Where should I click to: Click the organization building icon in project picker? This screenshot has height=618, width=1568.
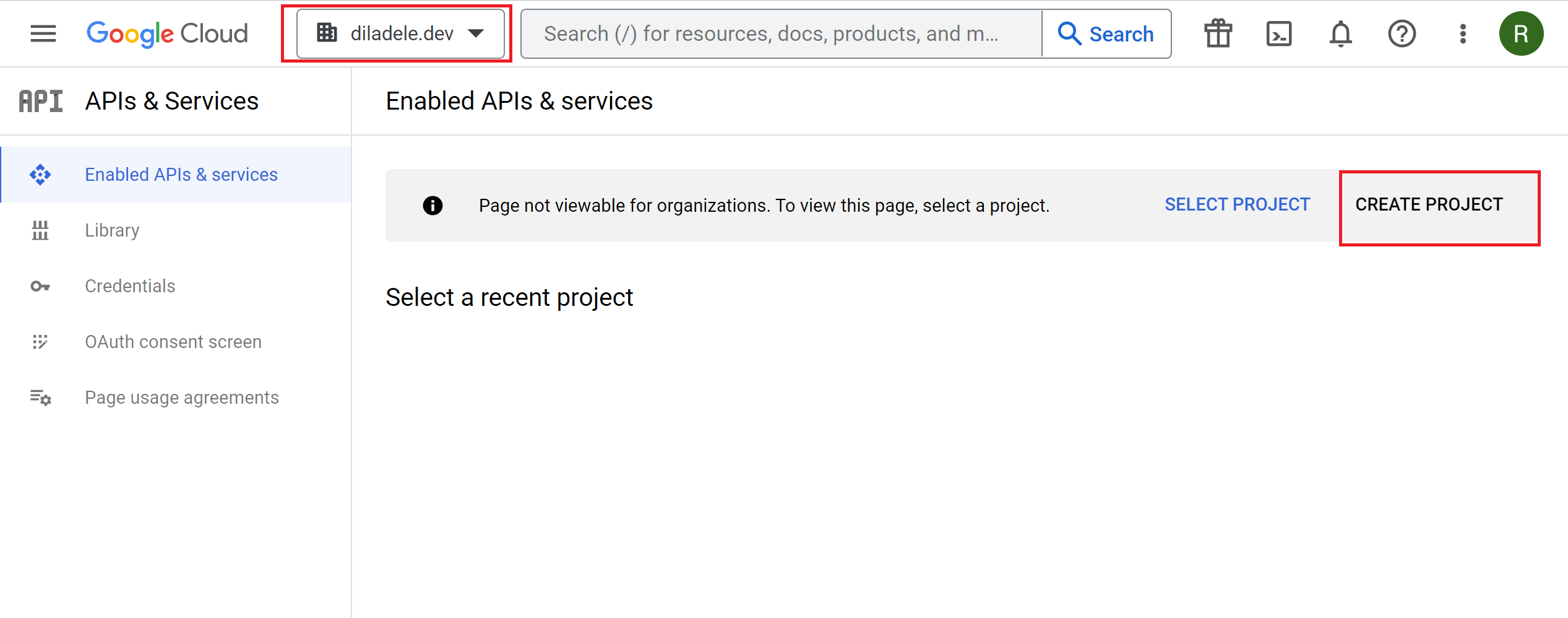click(327, 33)
